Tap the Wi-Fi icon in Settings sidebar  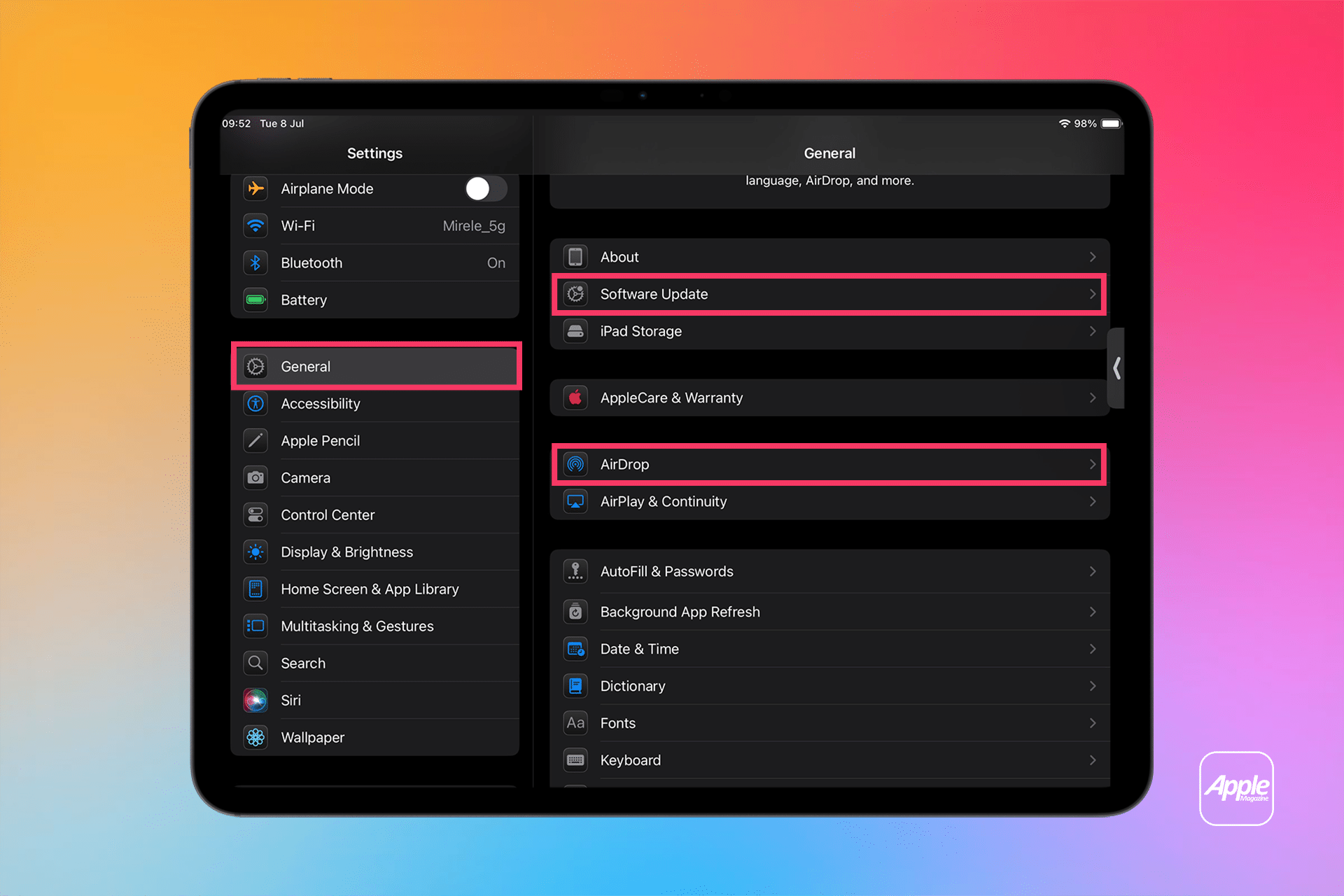(255, 225)
